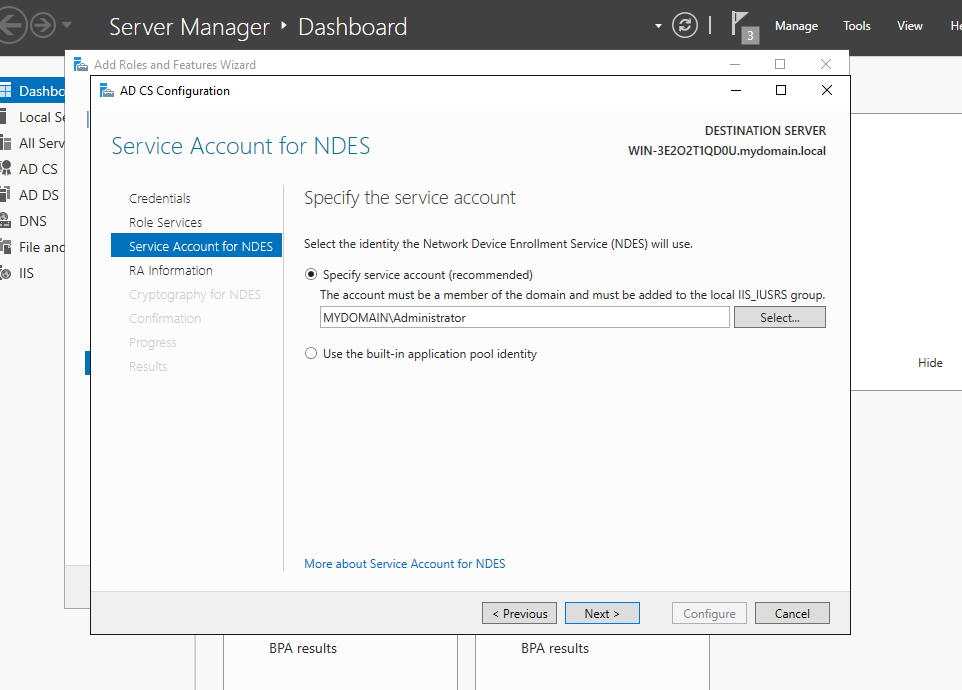The height and width of the screenshot is (690, 962).
Task: Open the Tools menu
Action: pos(856,26)
